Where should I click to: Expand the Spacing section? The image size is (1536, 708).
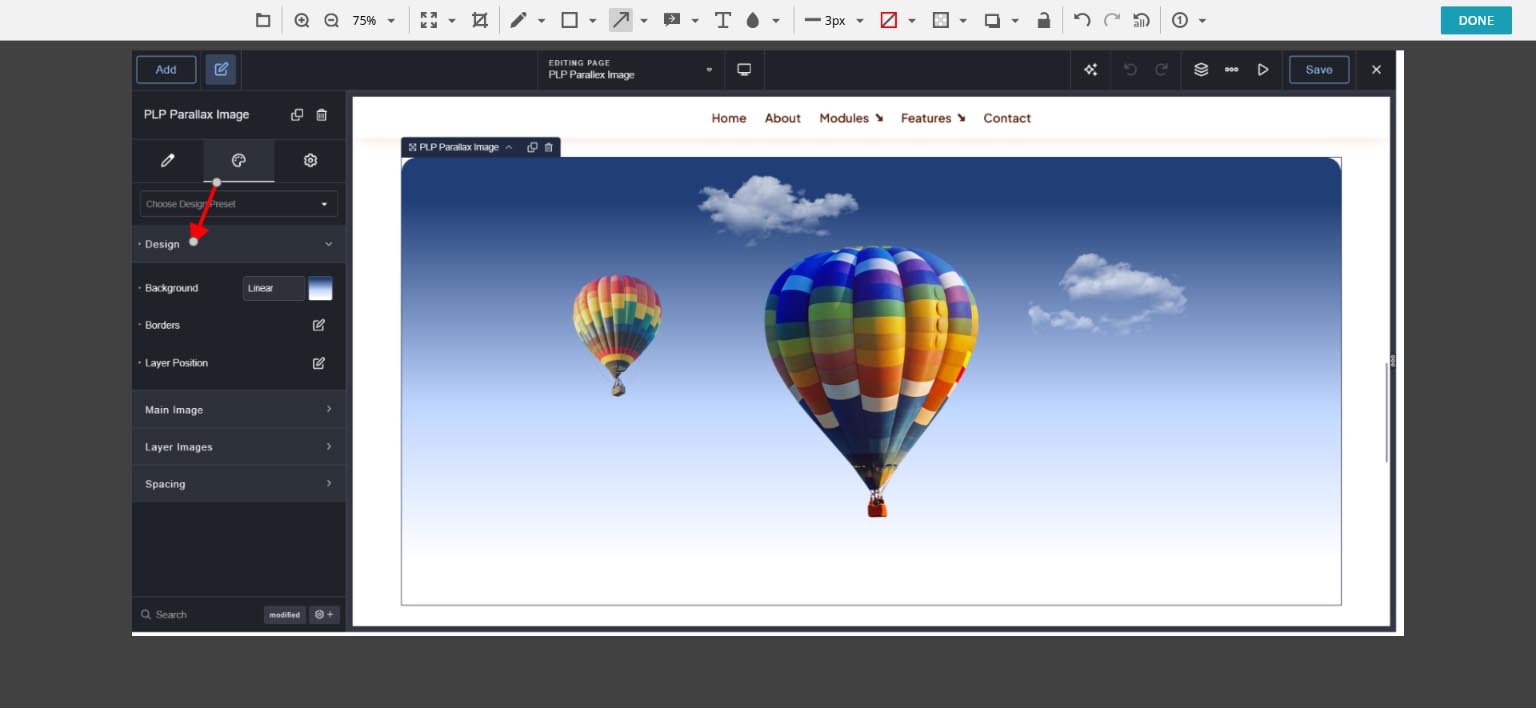(x=239, y=484)
